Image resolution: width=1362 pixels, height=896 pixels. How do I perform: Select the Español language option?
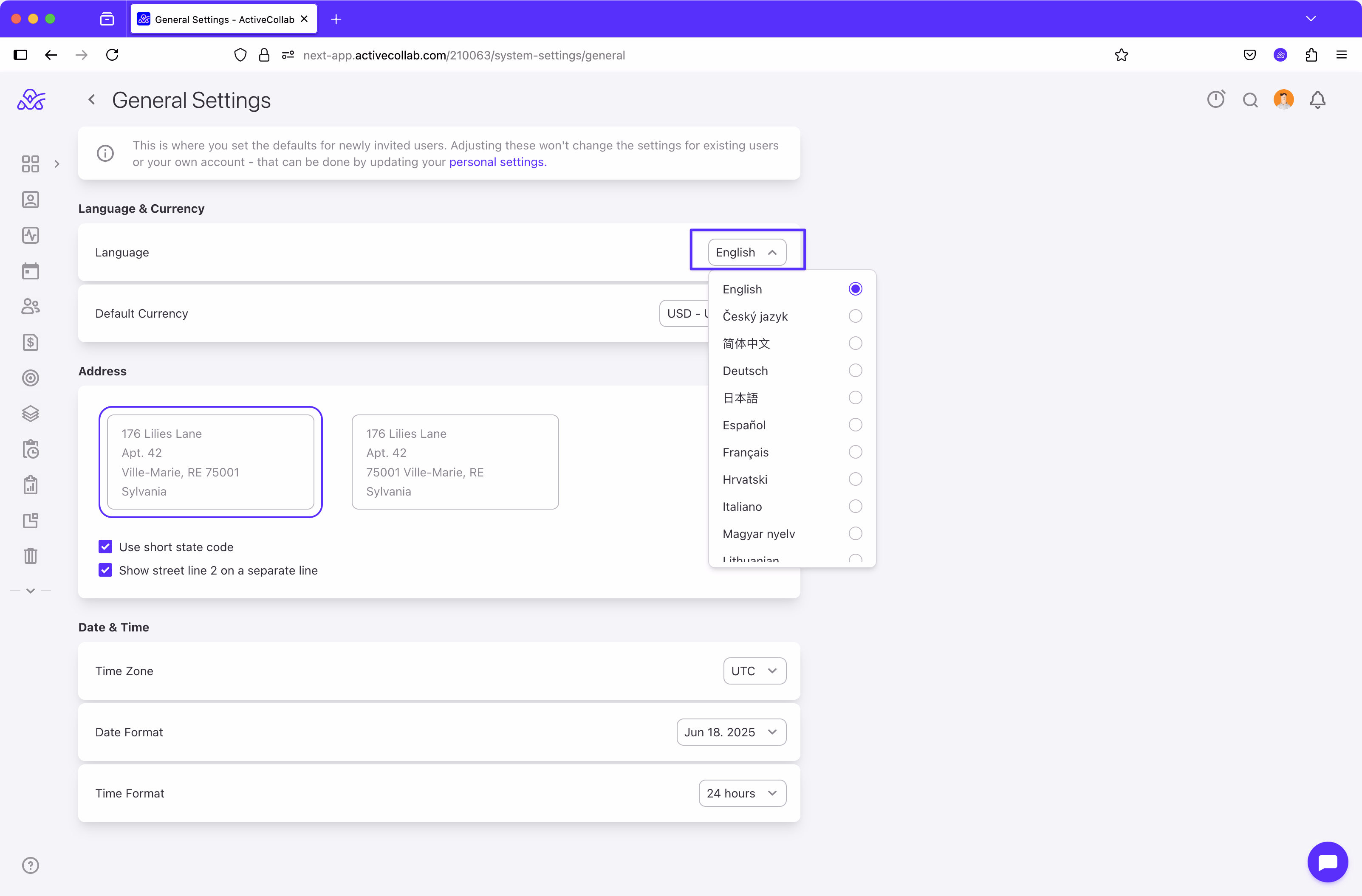pos(792,425)
